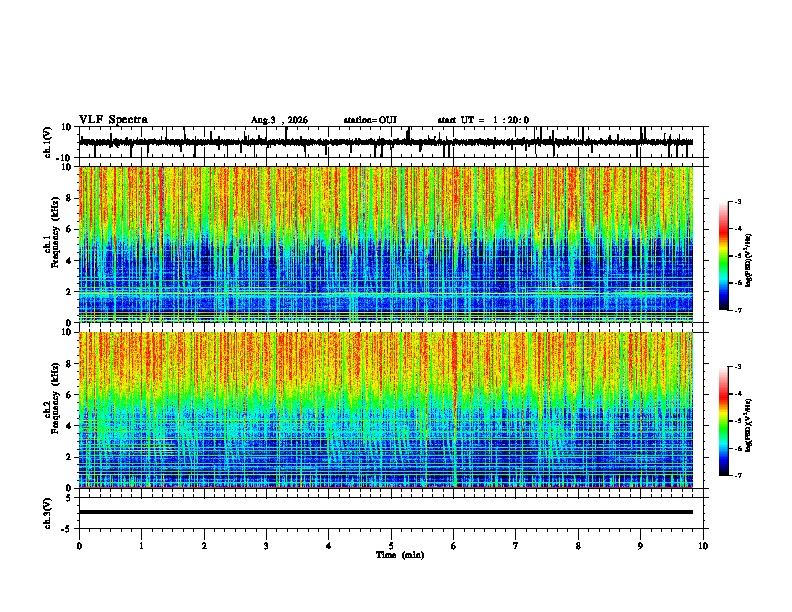Screen dimensions: 792x612
Task: Click the "-3" label on the upper color scale
Action: coord(738,201)
